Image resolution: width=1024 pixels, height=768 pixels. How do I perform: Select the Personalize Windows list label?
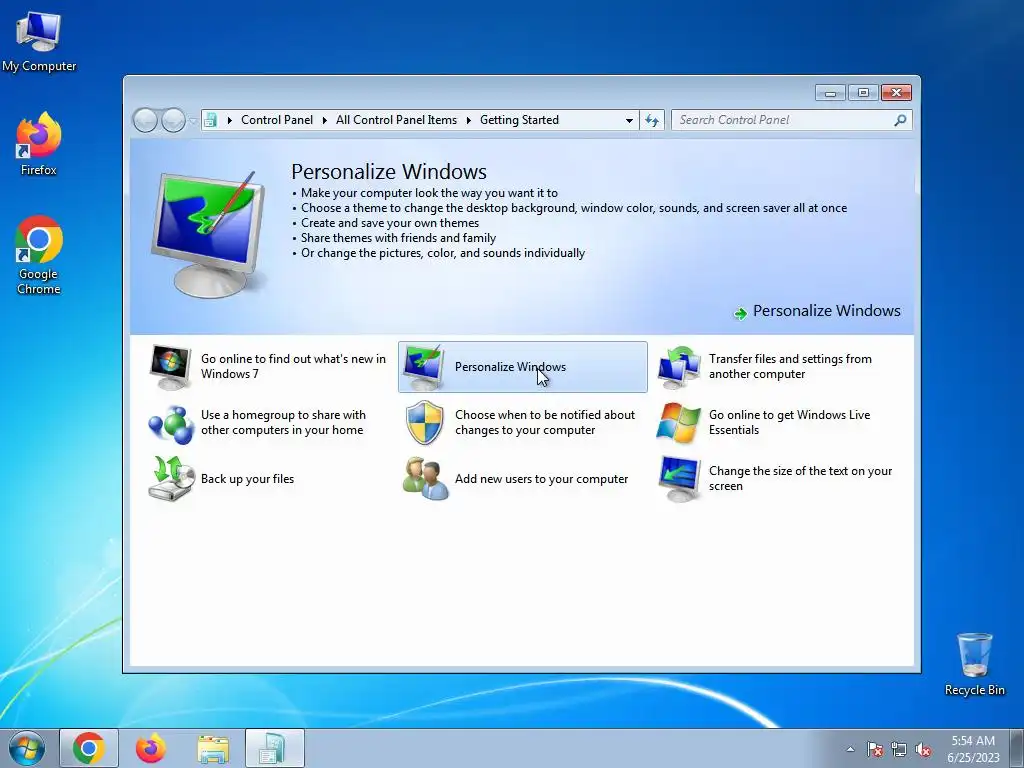(510, 367)
